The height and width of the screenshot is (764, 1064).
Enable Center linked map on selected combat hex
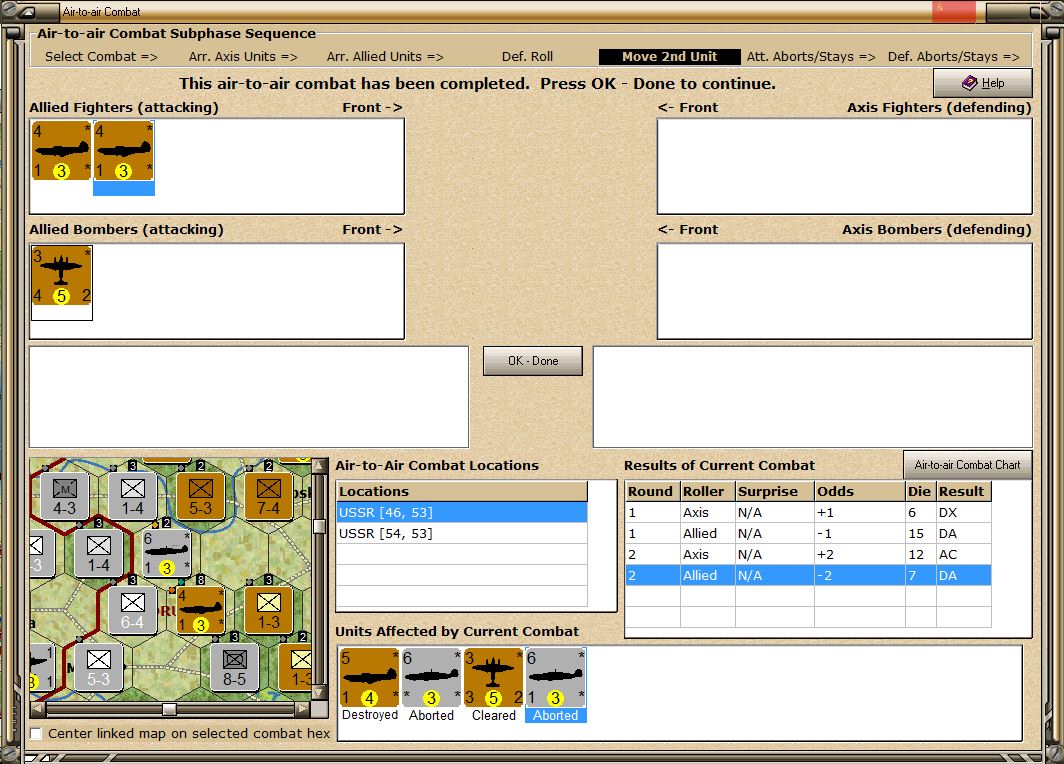click(x=36, y=733)
